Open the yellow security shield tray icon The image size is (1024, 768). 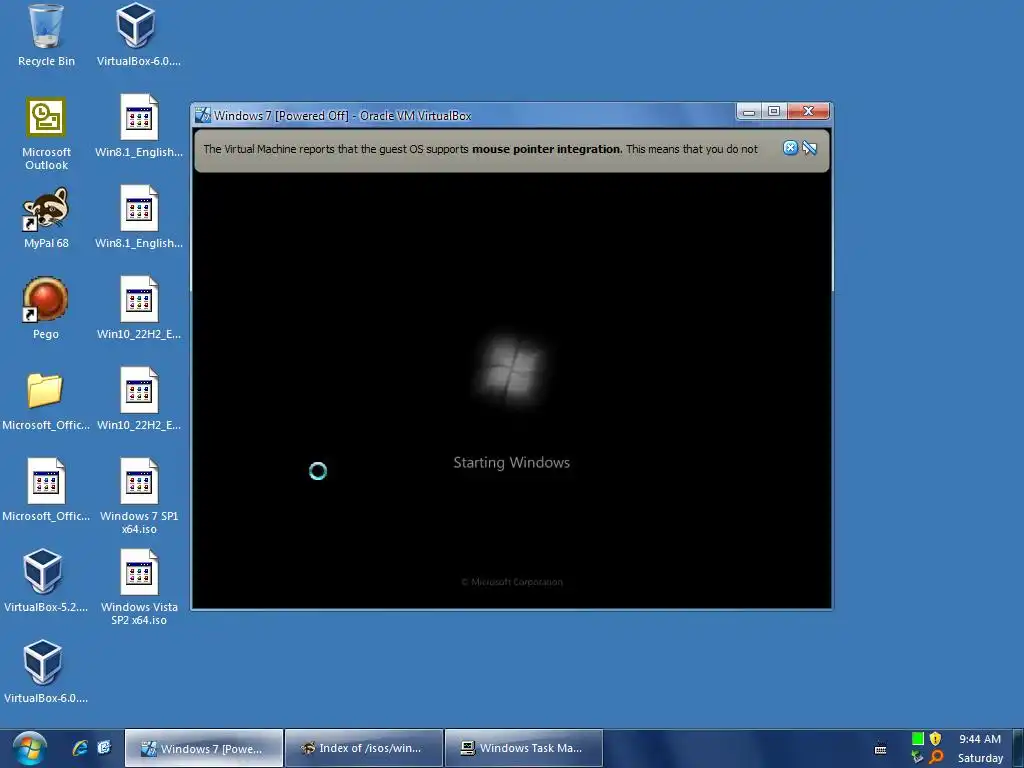click(935, 739)
